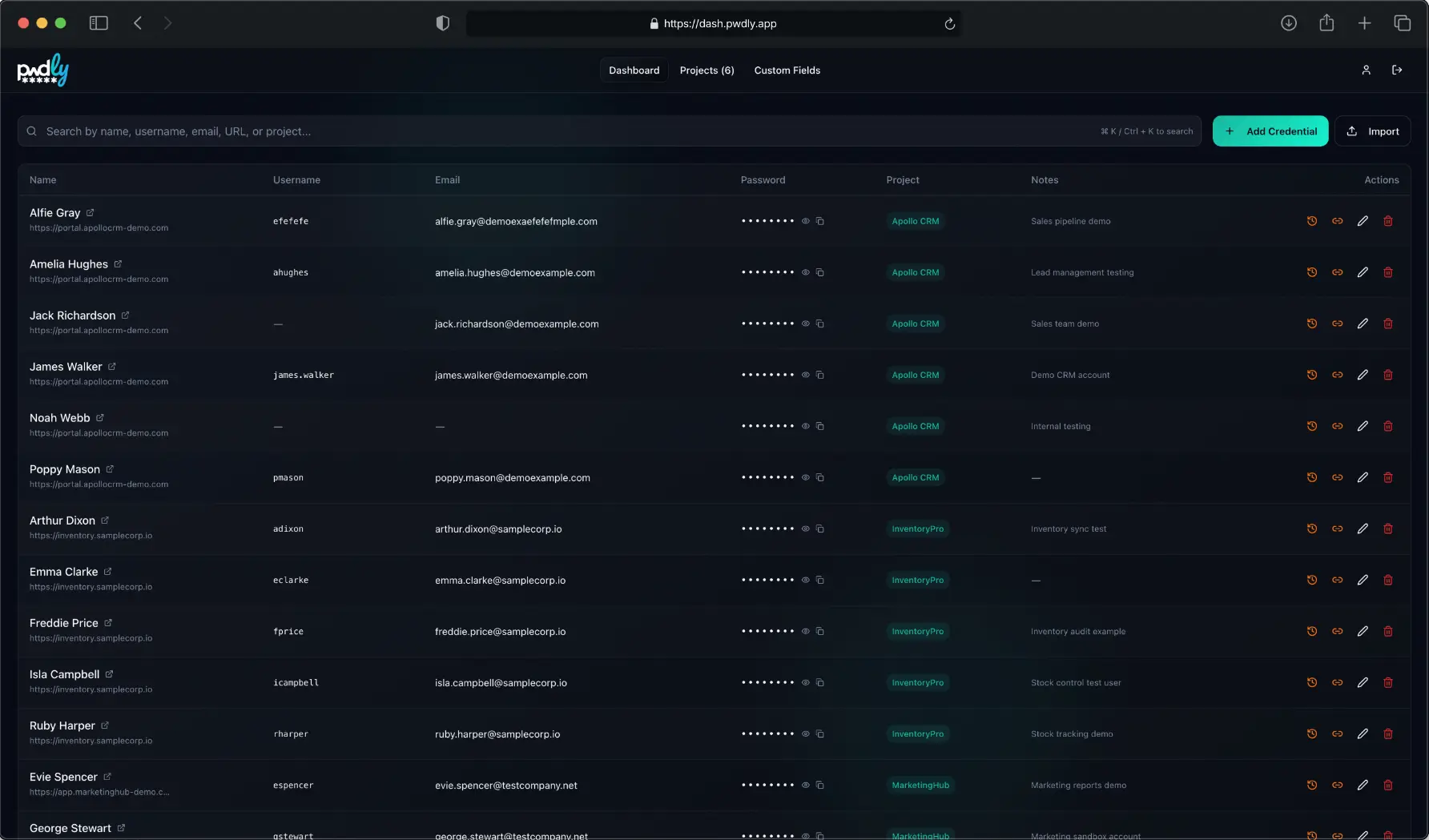Toggle the Safari sidebar
The height and width of the screenshot is (840, 1429).
pos(99,23)
